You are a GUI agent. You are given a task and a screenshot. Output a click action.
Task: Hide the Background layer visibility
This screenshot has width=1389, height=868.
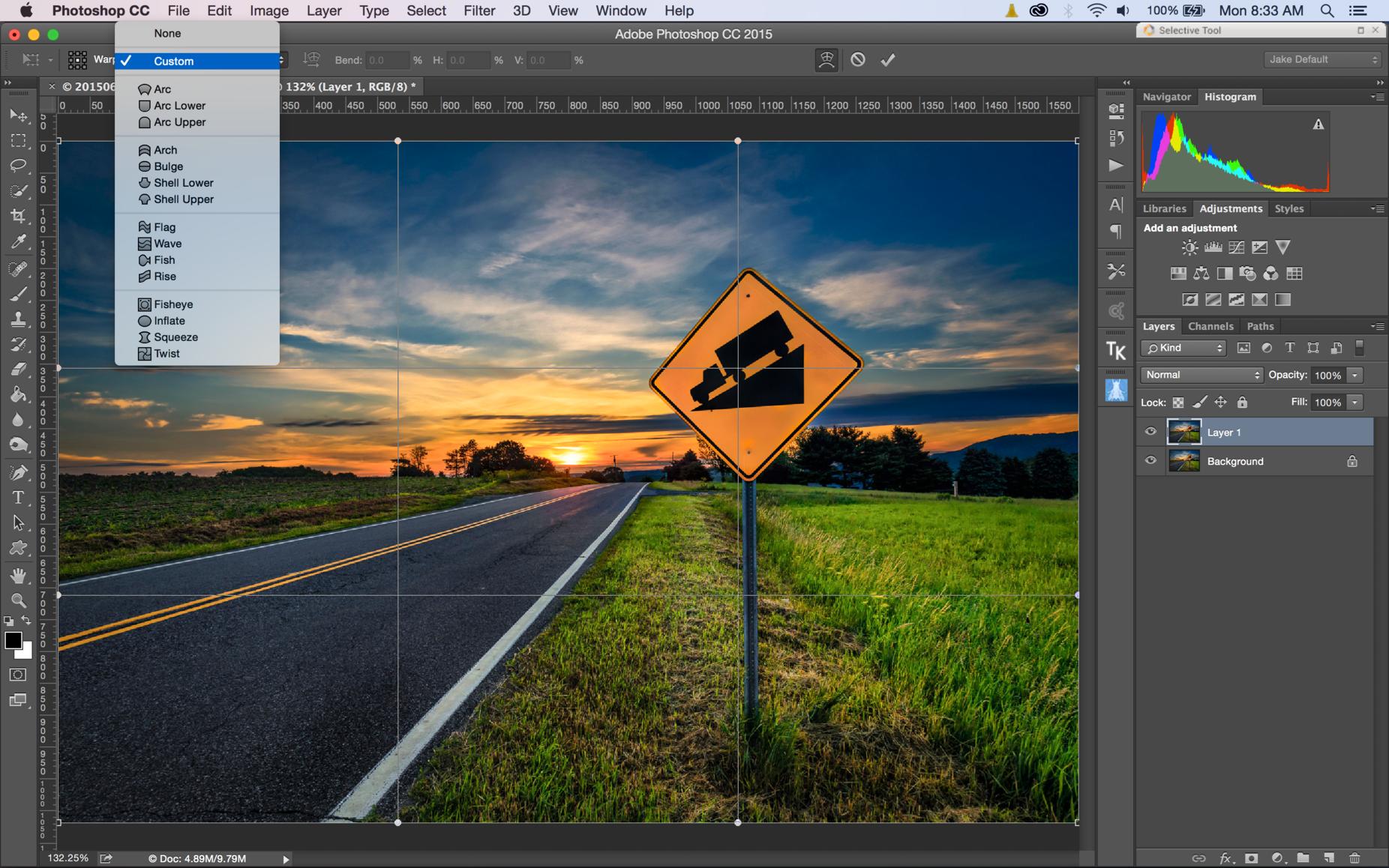(1150, 461)
